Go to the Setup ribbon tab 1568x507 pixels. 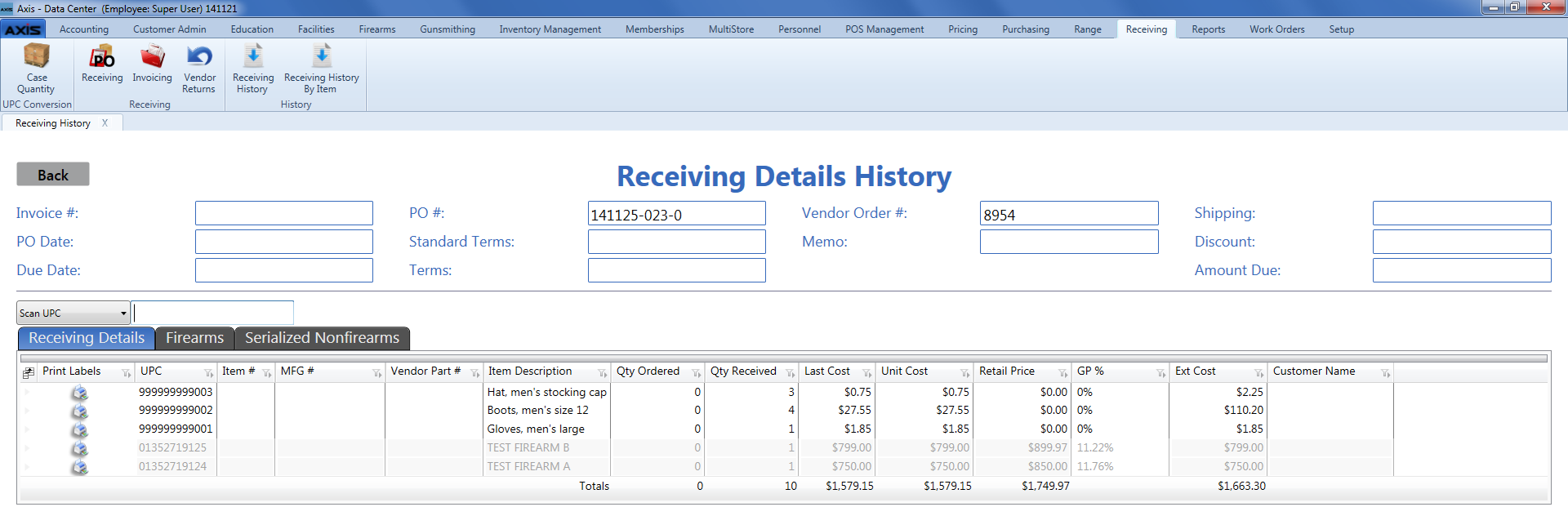(x=1341, y=29)
